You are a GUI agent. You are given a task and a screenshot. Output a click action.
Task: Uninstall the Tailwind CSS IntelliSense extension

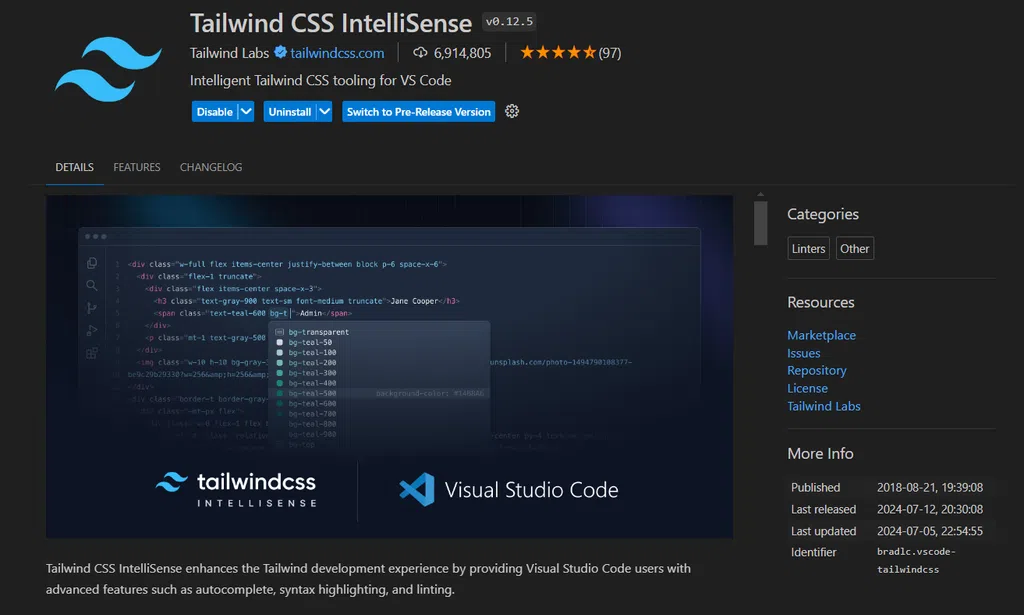(290, 112)
